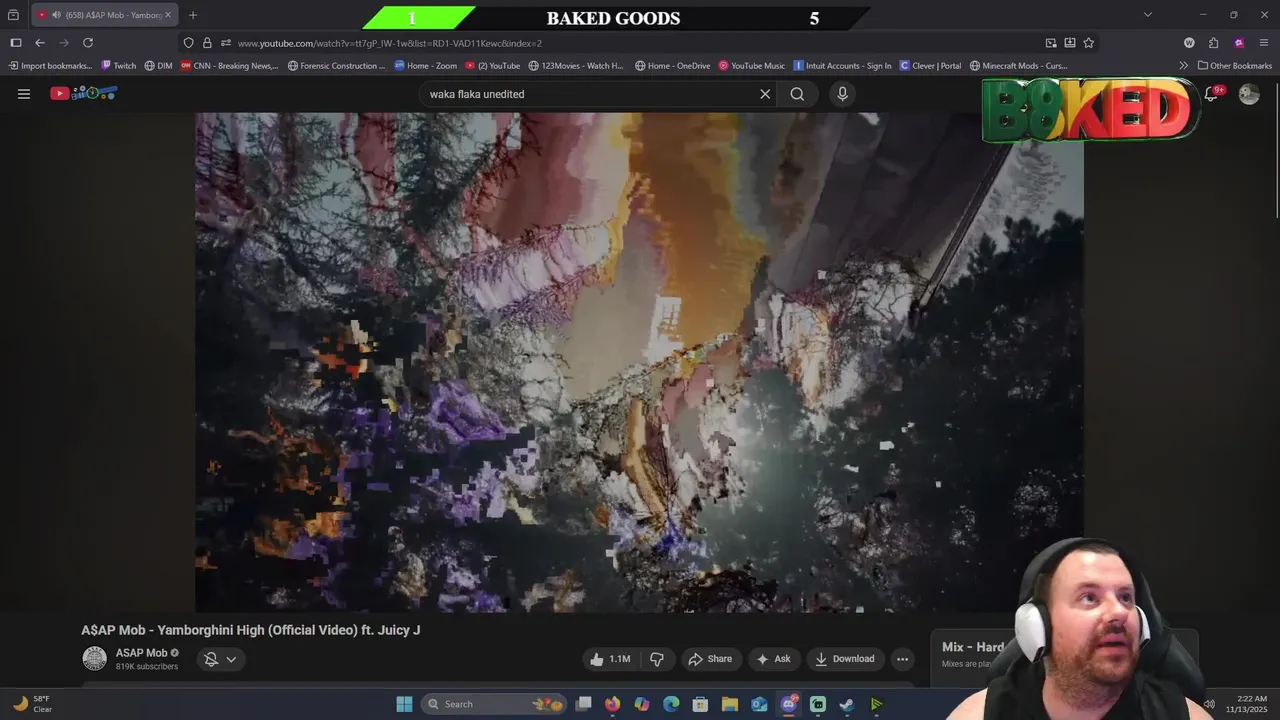The image size is (1280, 720).
Task: Open Forensic Construction bookmark
Action: 336,66
